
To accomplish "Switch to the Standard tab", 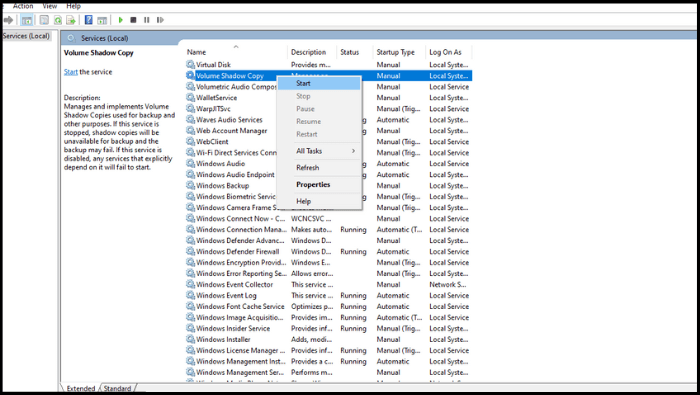I will coord(117,388).
